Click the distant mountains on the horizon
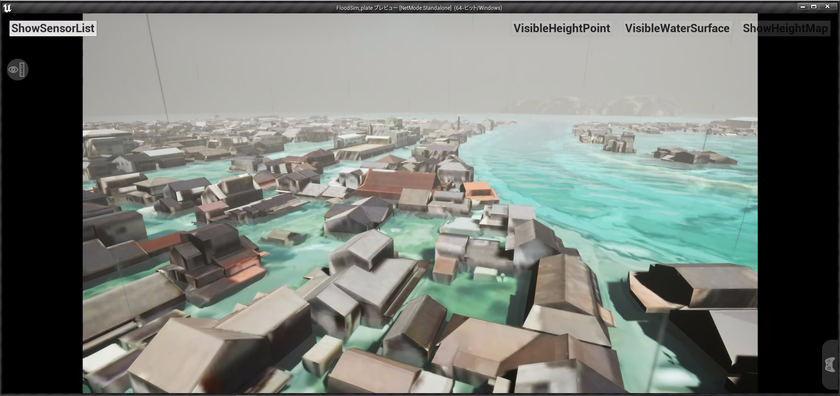840x396 pixels. (595, 105)
